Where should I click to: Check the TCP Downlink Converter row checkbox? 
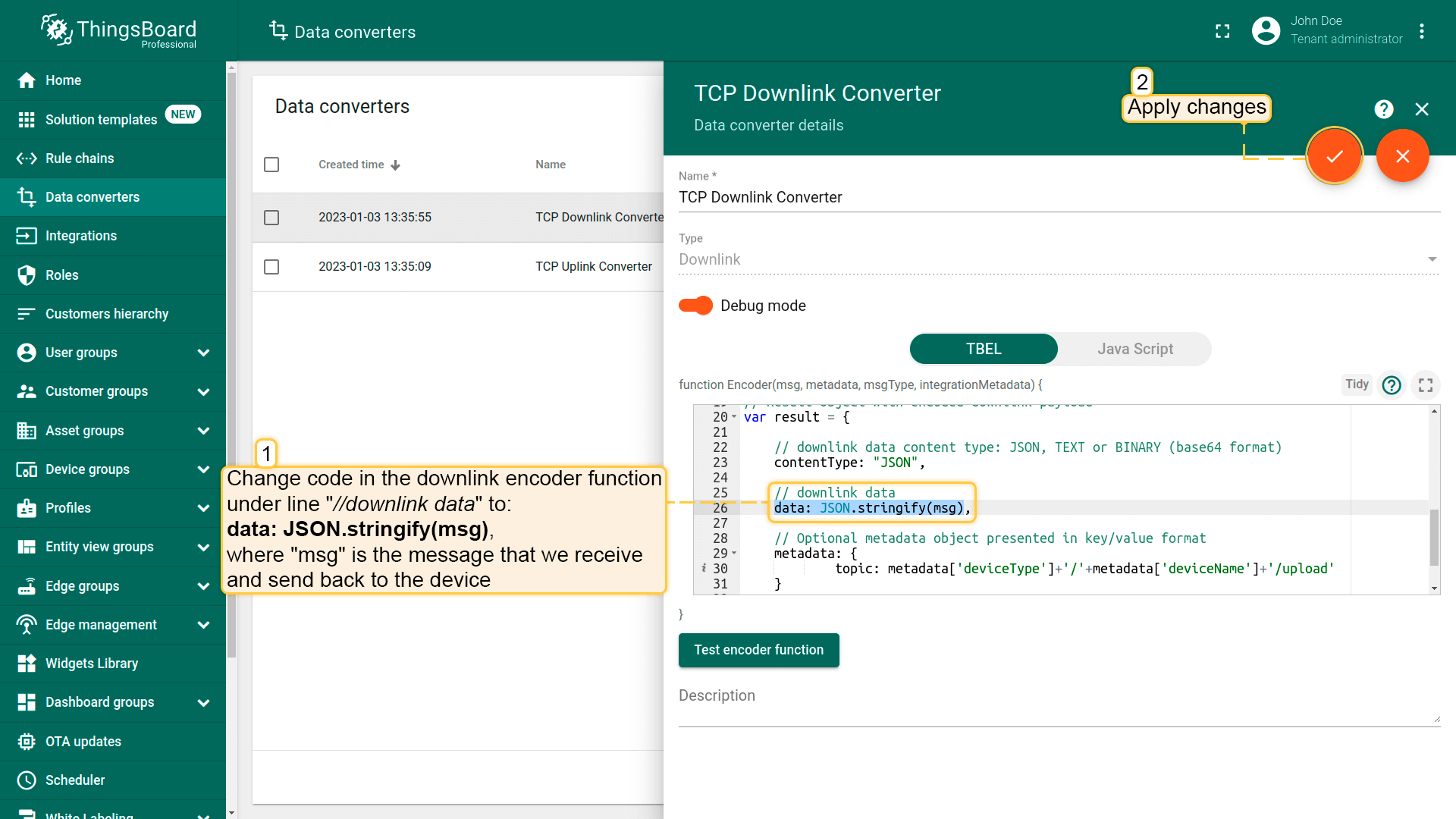point(271,218)
